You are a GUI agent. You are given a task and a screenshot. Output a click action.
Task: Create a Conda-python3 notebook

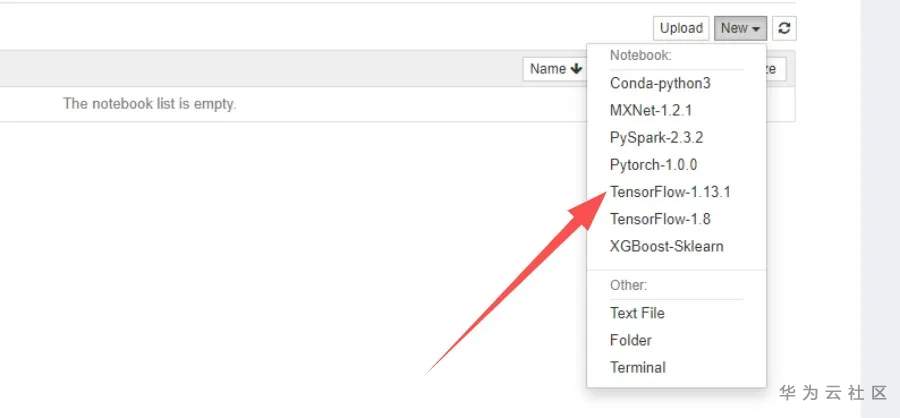click(x=660, y=83)
